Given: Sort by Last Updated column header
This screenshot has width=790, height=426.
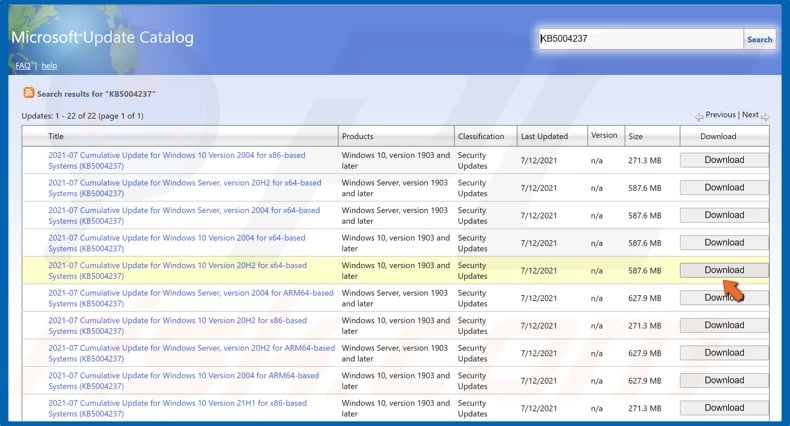Looking at the screenshot, I should [544, 136].
